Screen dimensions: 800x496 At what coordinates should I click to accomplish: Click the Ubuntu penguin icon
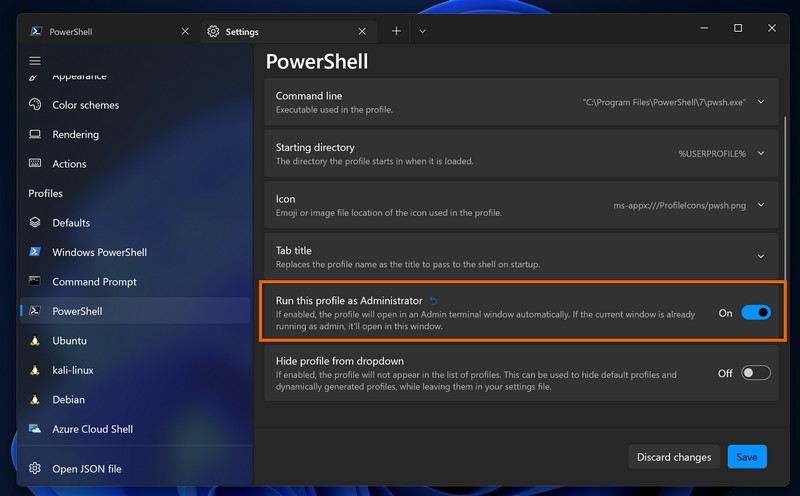coord(35,340)
